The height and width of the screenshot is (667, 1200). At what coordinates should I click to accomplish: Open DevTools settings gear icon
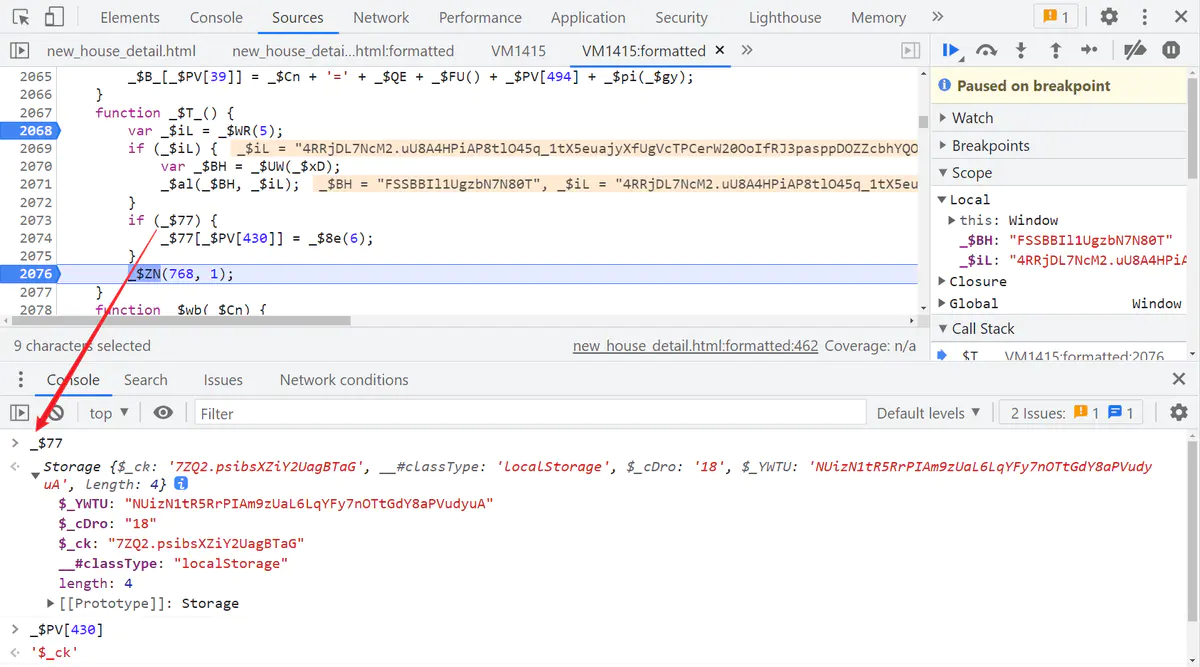(1109, 17)
